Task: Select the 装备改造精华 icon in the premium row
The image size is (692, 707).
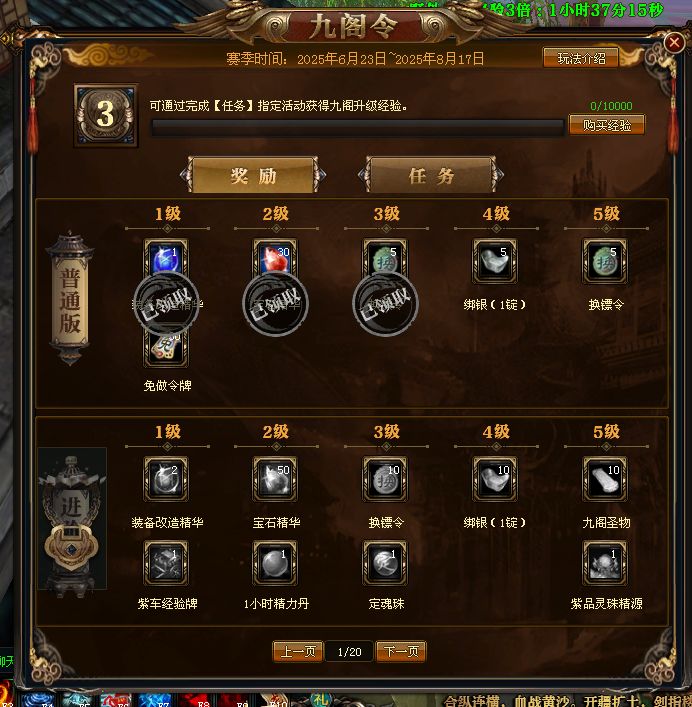Action: pyautogui.click(x=166, y=479)
